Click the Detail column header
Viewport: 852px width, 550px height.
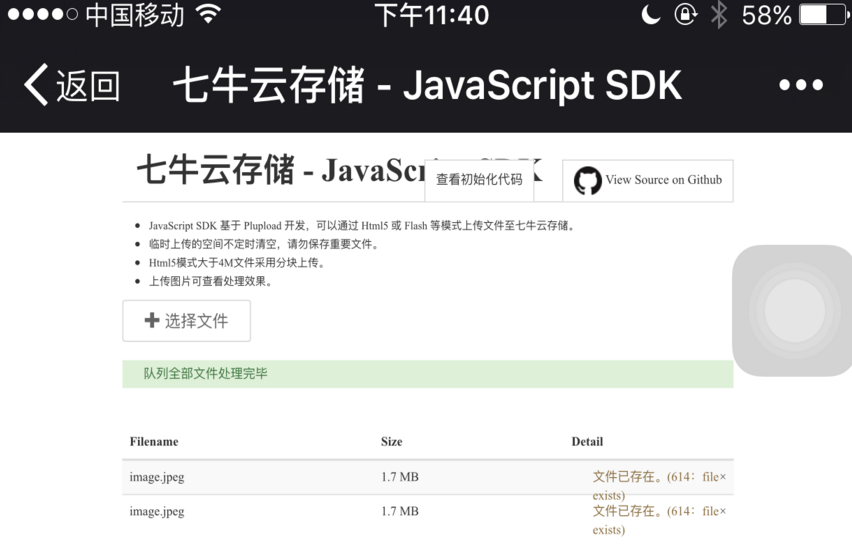coord(587,442)
